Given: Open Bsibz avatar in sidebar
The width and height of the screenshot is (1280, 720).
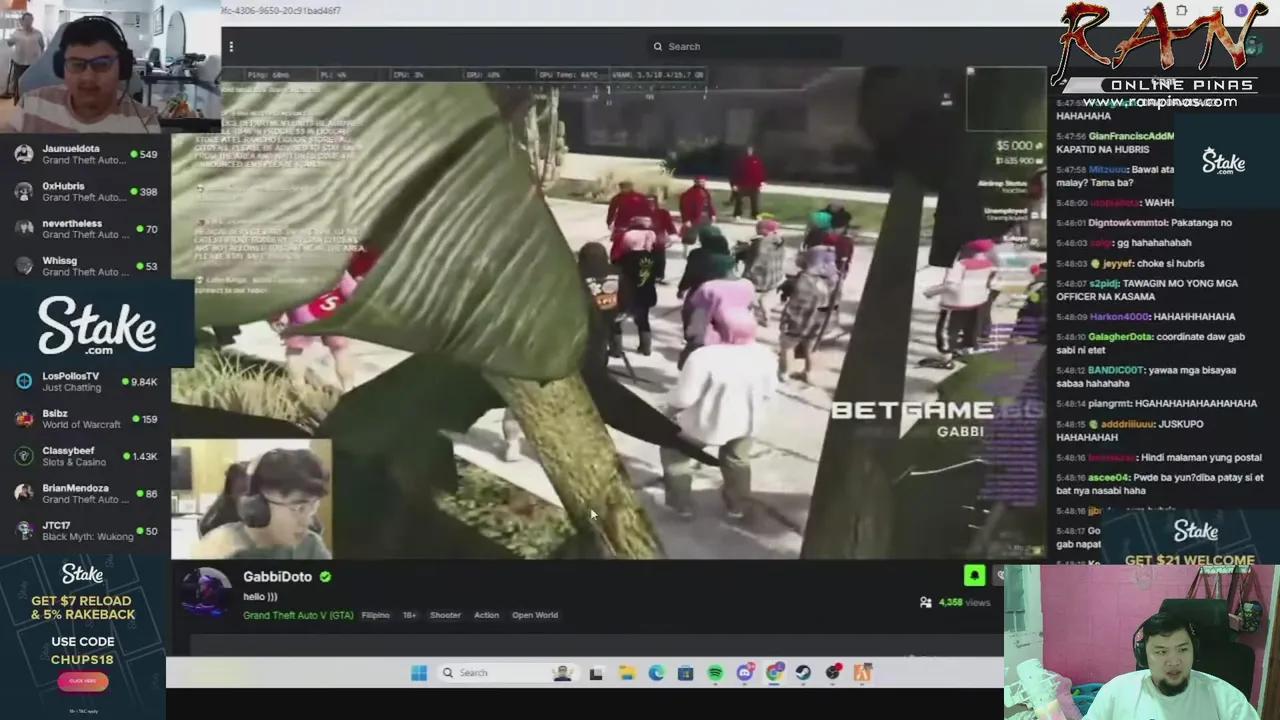Looking at the screenshot, I should pyautogui.click(x=24, y=419).
